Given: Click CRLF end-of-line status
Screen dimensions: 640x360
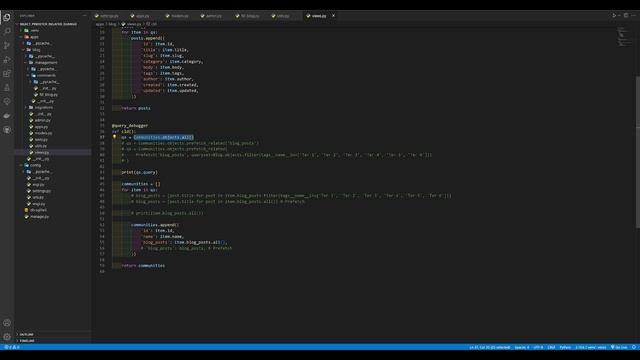Looking at the screenshot, I should click(x=551, y=347).
